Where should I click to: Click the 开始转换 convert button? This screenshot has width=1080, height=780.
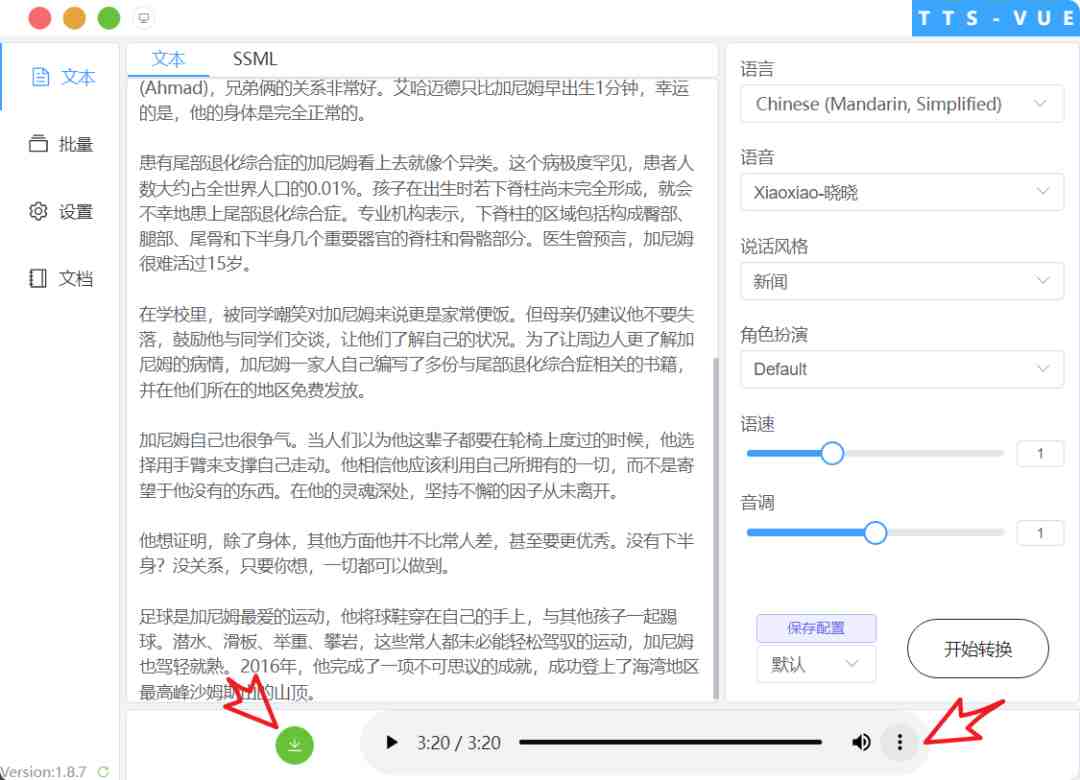[x=977, y=648]
